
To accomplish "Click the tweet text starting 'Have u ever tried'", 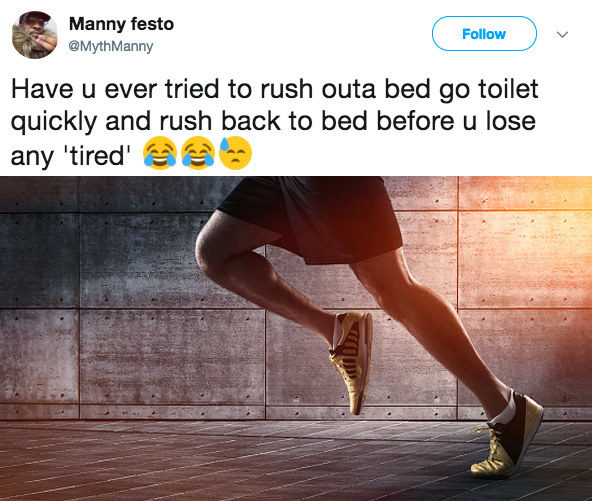I will 275,122.
